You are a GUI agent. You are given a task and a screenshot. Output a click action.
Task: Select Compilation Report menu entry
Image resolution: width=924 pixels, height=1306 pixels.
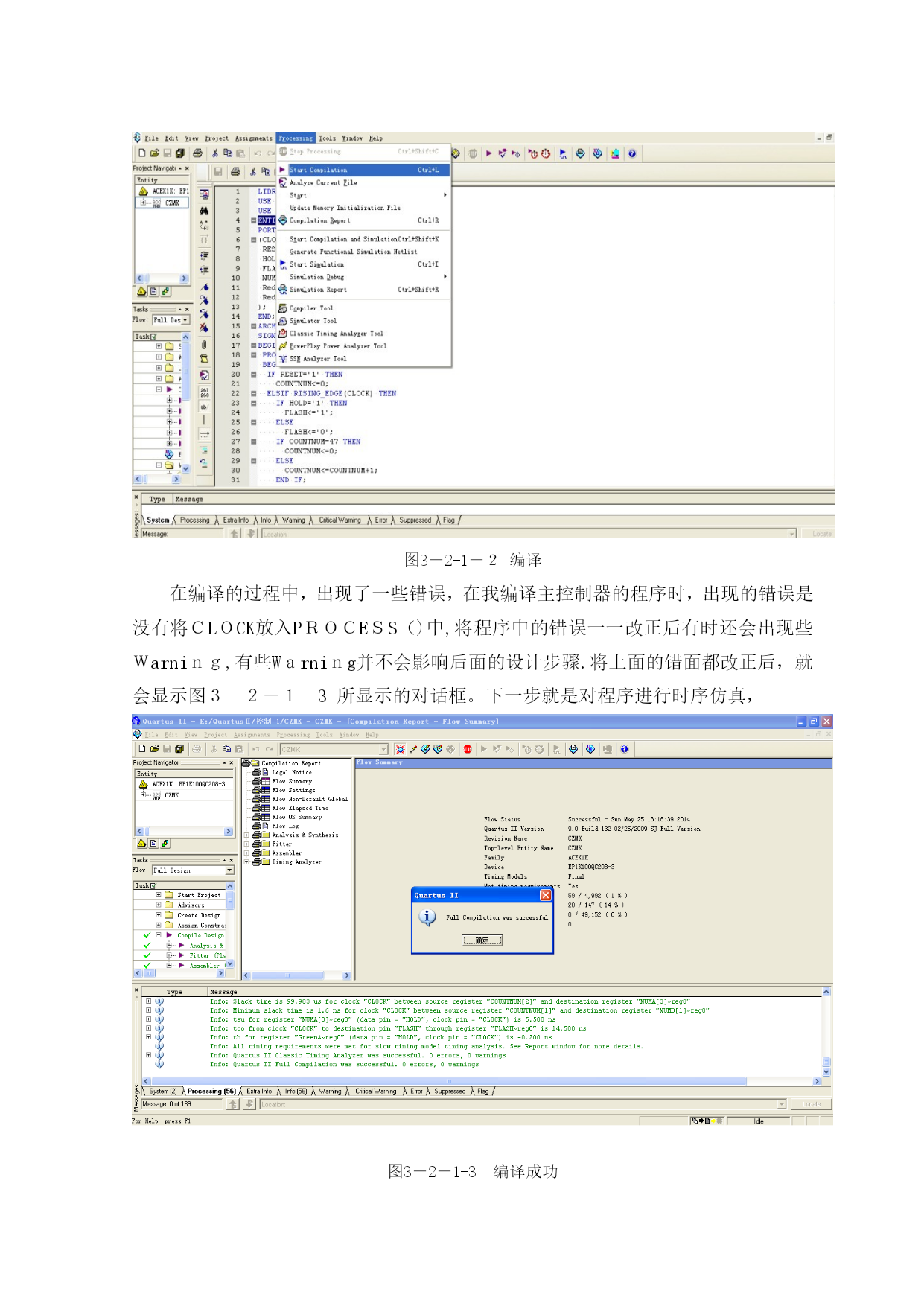pyautogui.click(x=319, y=221)
